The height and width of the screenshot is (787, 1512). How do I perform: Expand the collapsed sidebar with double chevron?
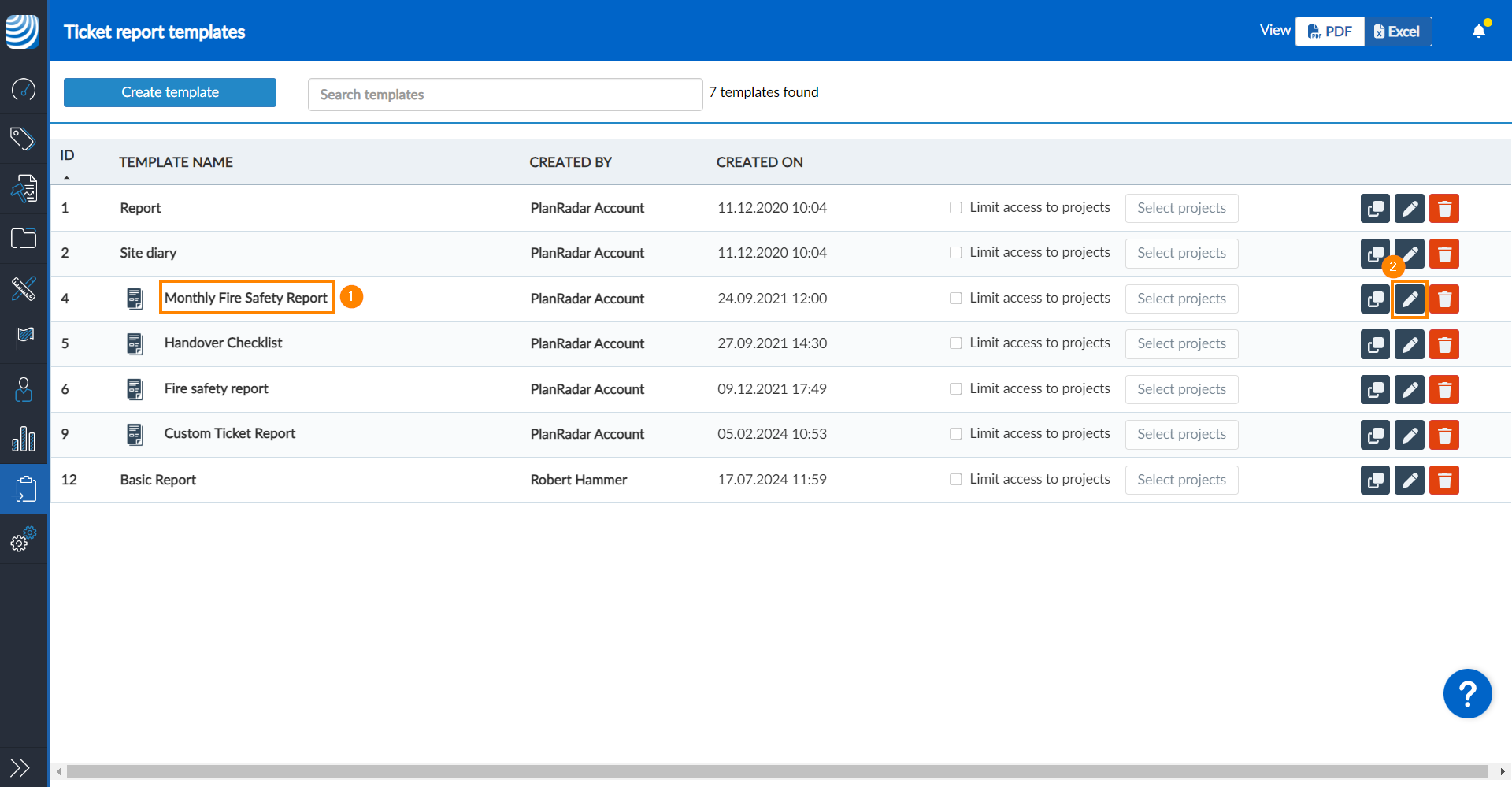(x=20, y=767)
